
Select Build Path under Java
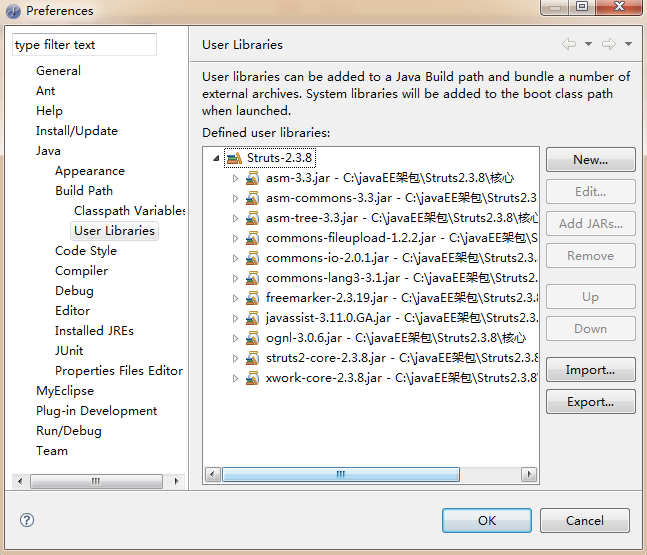[84, 191]
